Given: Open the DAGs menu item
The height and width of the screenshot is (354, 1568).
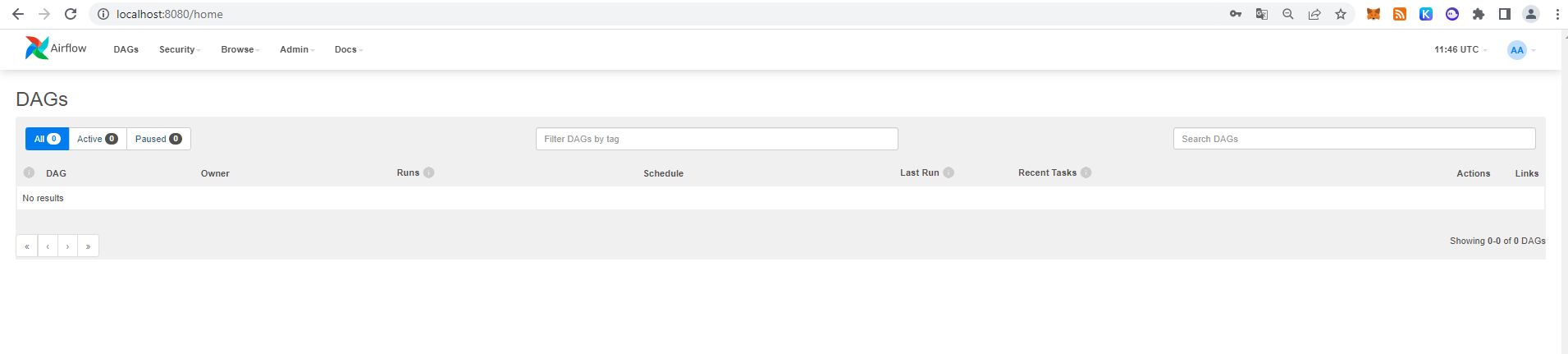Looking at the screenshot, I should [126, 49].
